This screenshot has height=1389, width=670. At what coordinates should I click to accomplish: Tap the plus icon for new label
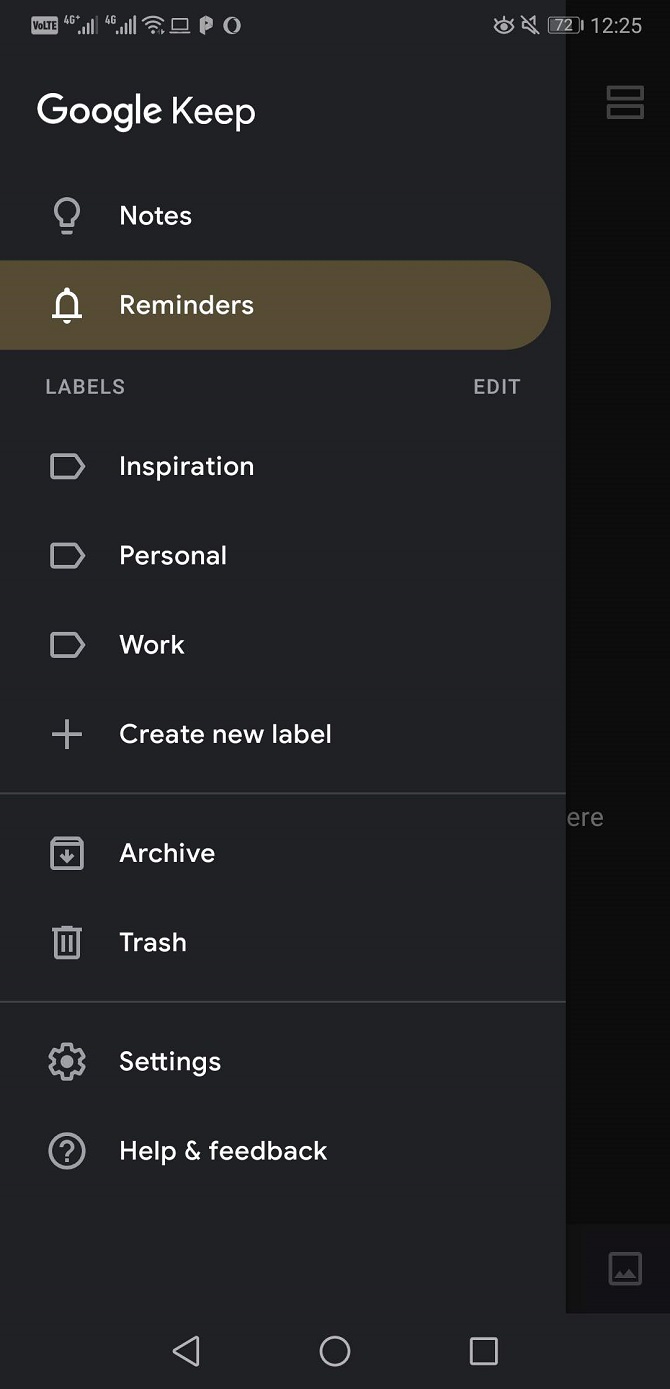(x=67, y=735)
